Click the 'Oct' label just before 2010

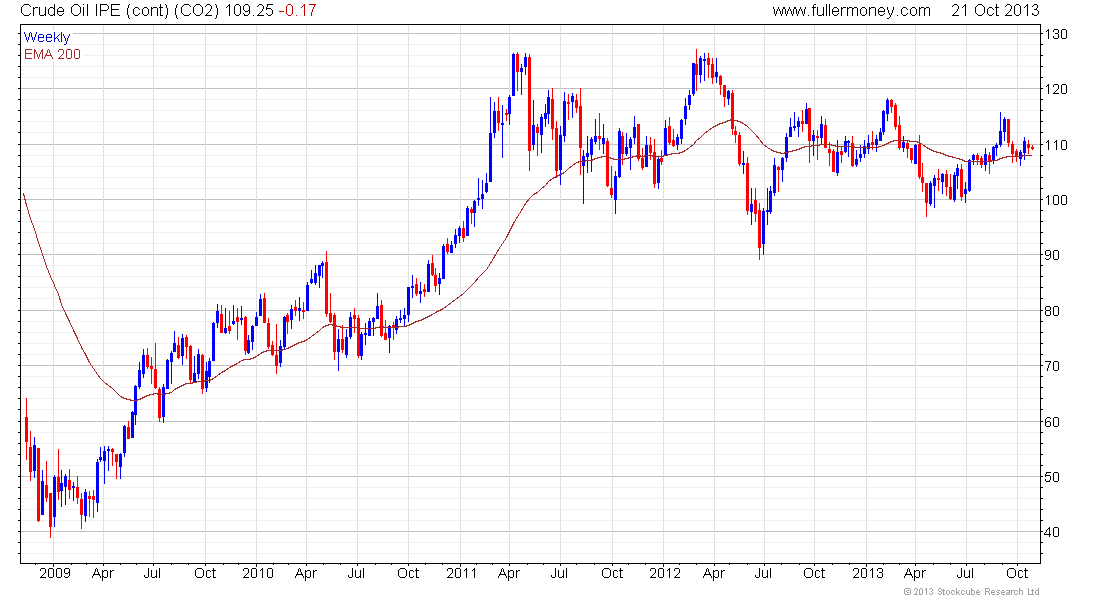(x=205, y=573)
